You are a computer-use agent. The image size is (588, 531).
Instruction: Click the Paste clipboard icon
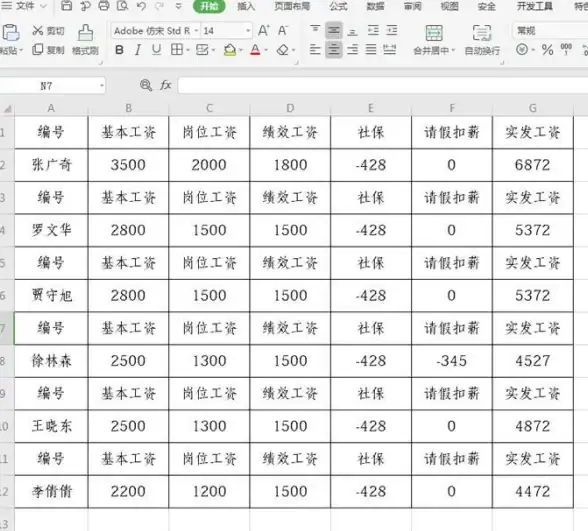[x=10, y=33]
